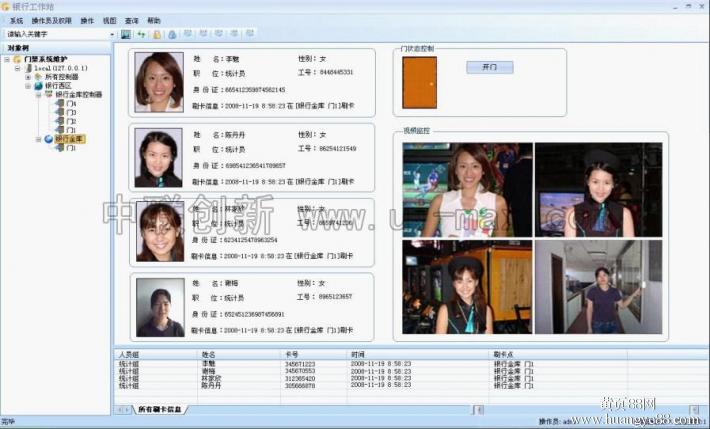Open the 系统 menu
The image size is (710, 429).
click(x=16, y=20)
